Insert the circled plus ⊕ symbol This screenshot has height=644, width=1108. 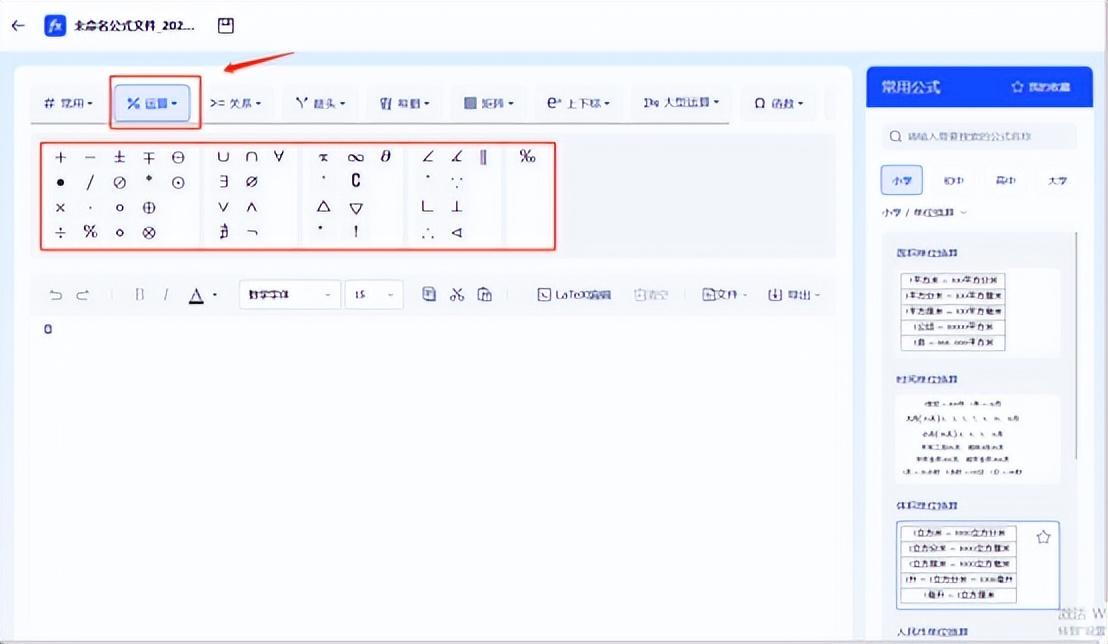click(148, 208)
